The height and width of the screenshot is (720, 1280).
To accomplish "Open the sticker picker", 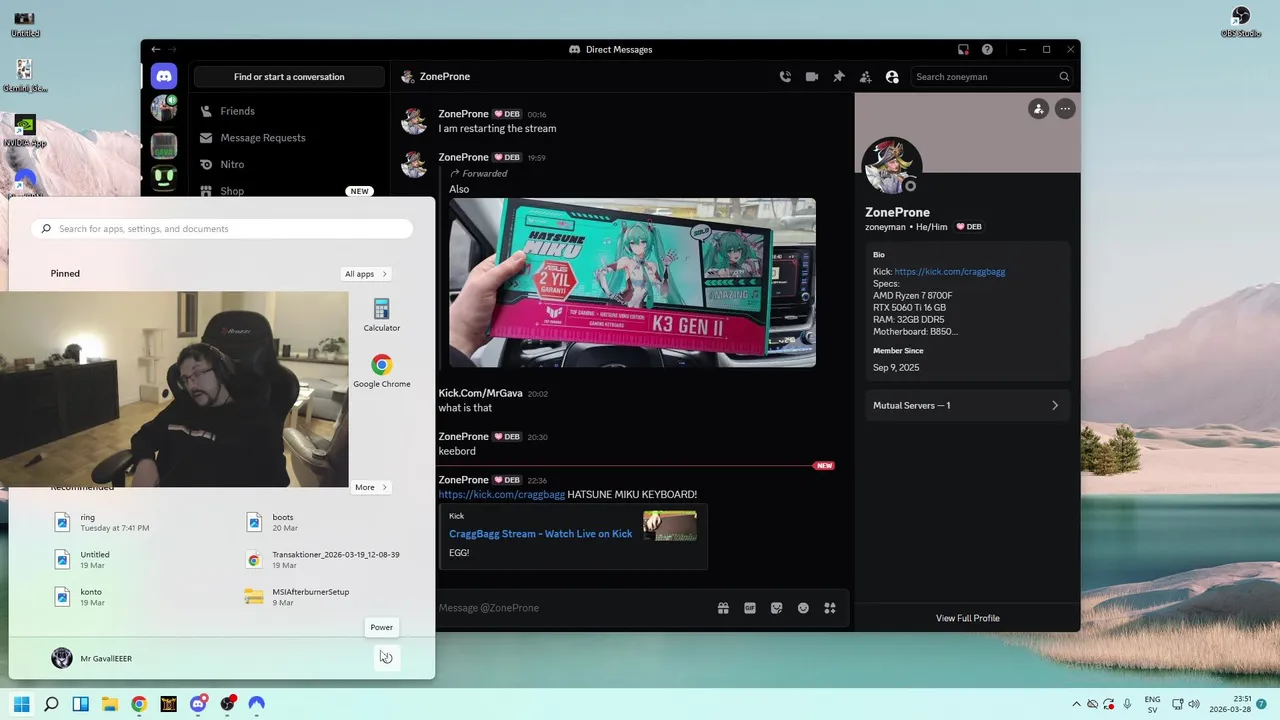I will pyautogui.click(x=776, y=608).
